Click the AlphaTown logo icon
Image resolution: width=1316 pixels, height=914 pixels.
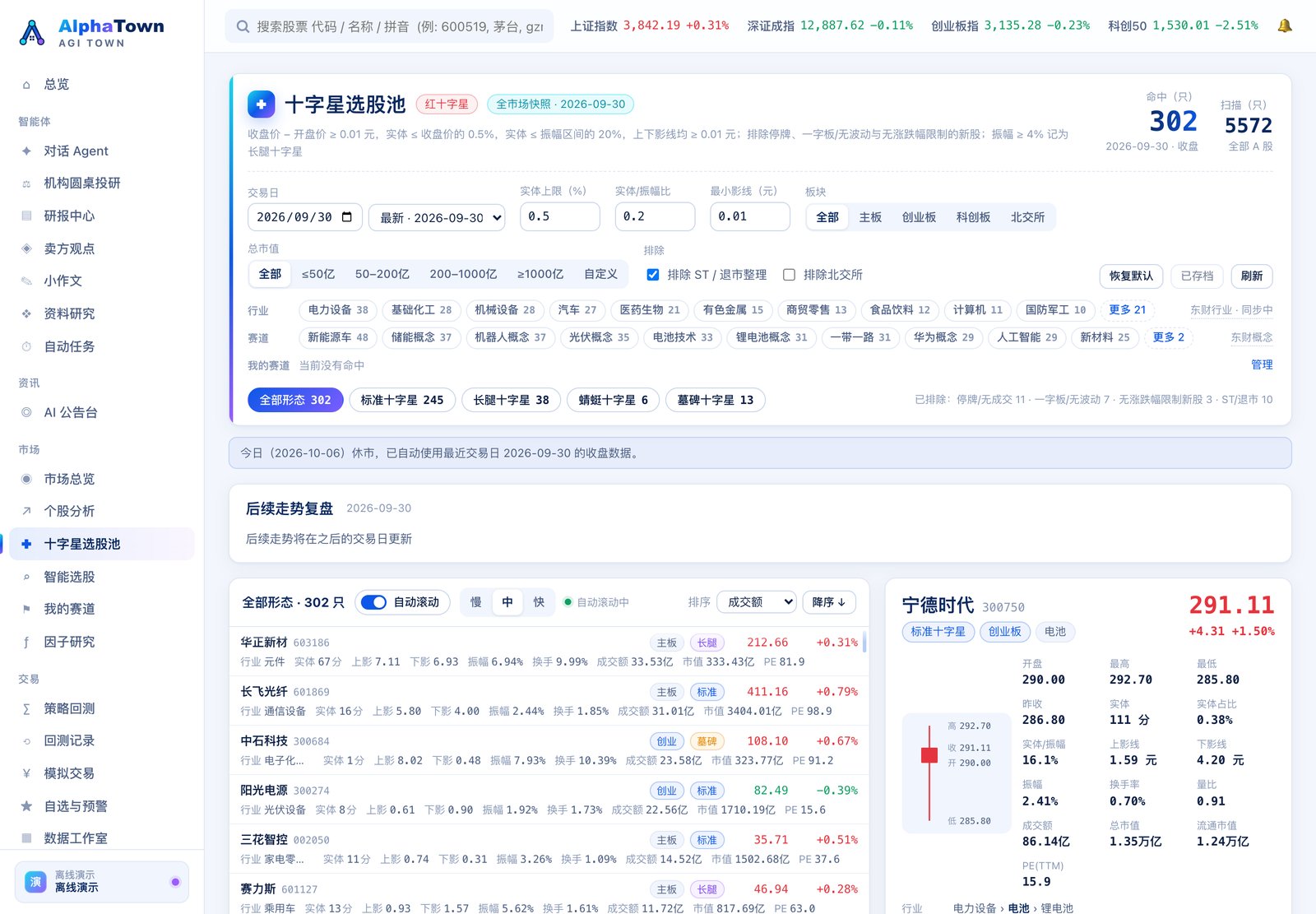(x=32, y=32)
